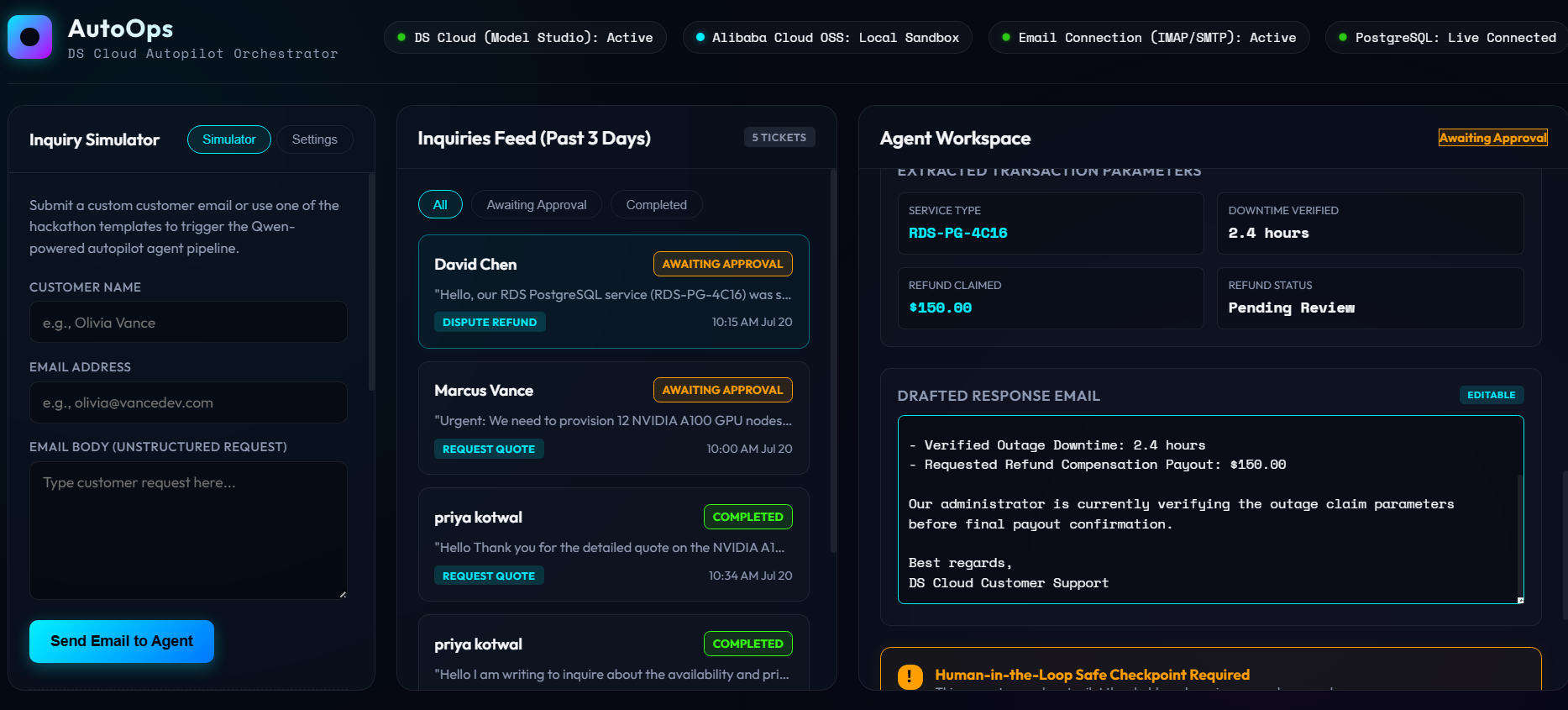The height and width of the screenshot is (710, 1568).
Task: Click the AutoOps logo icon
Action: tap(29, 37)
